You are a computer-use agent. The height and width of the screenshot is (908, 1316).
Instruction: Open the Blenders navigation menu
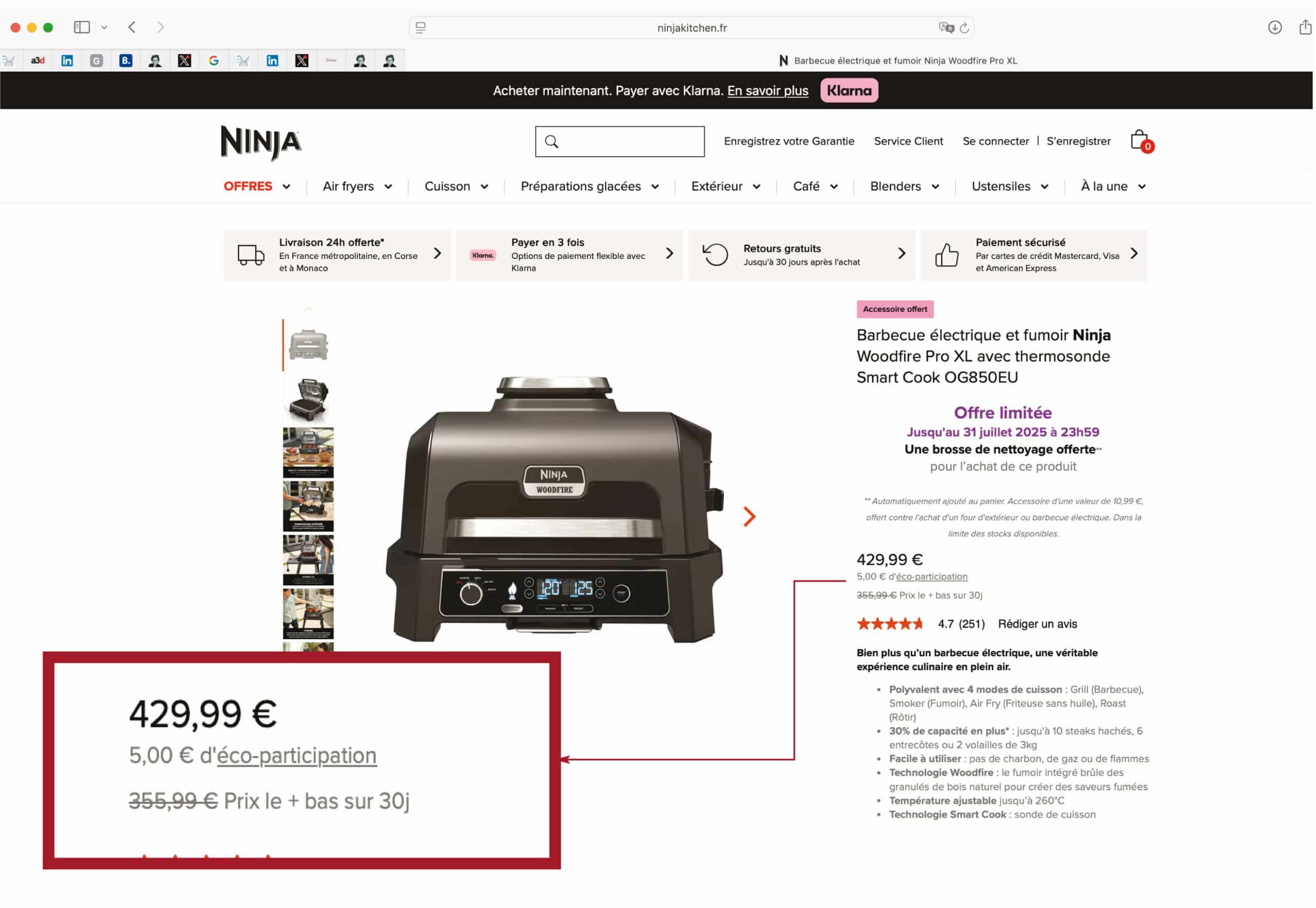[904, 187]
